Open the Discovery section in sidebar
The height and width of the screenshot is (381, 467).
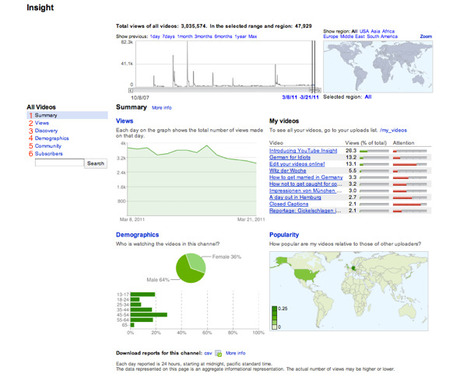(46, 131)
